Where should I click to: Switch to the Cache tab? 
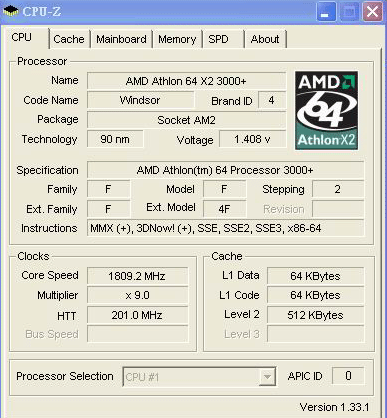coord(69,39)
